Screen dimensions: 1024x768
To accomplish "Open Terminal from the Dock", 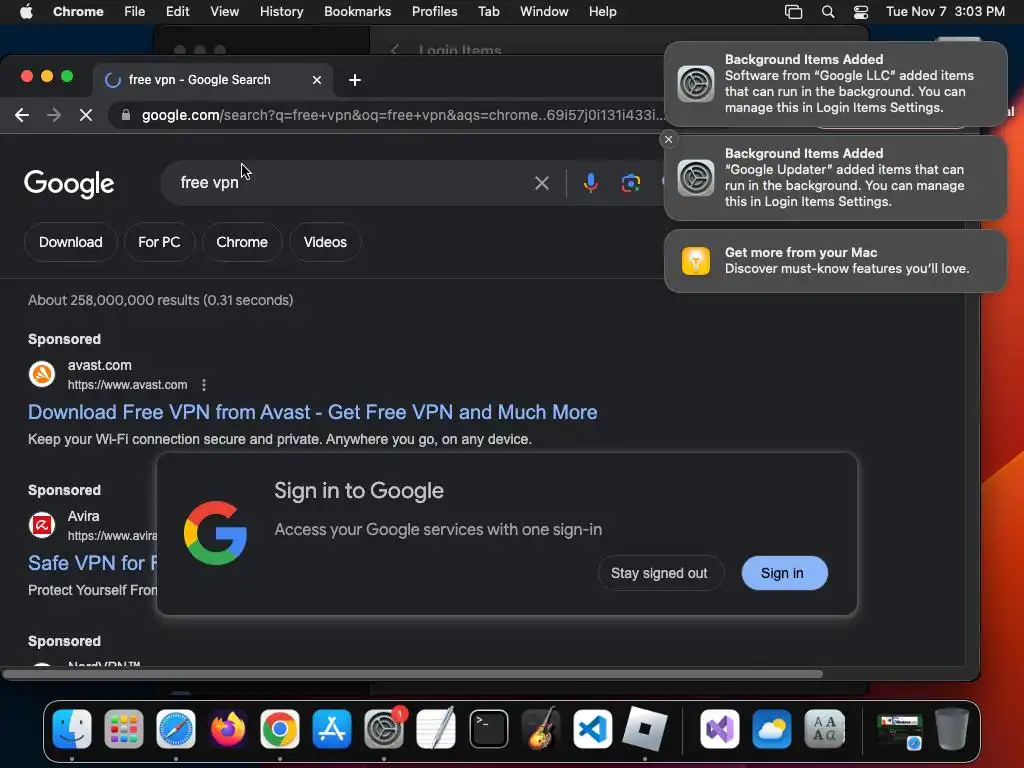I will [488, 729].
